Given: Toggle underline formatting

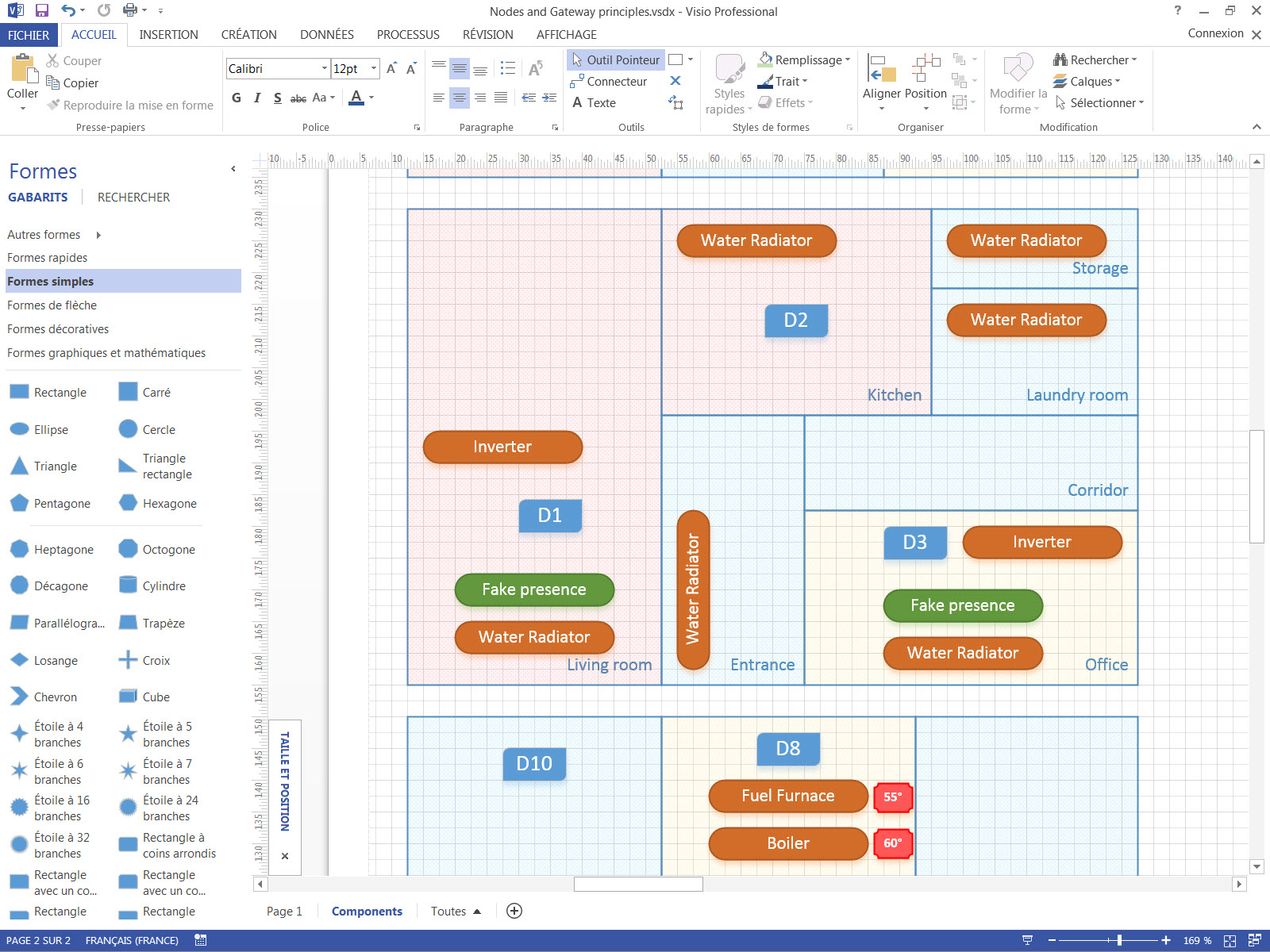Looking at the screenshot, I should 277,98.
